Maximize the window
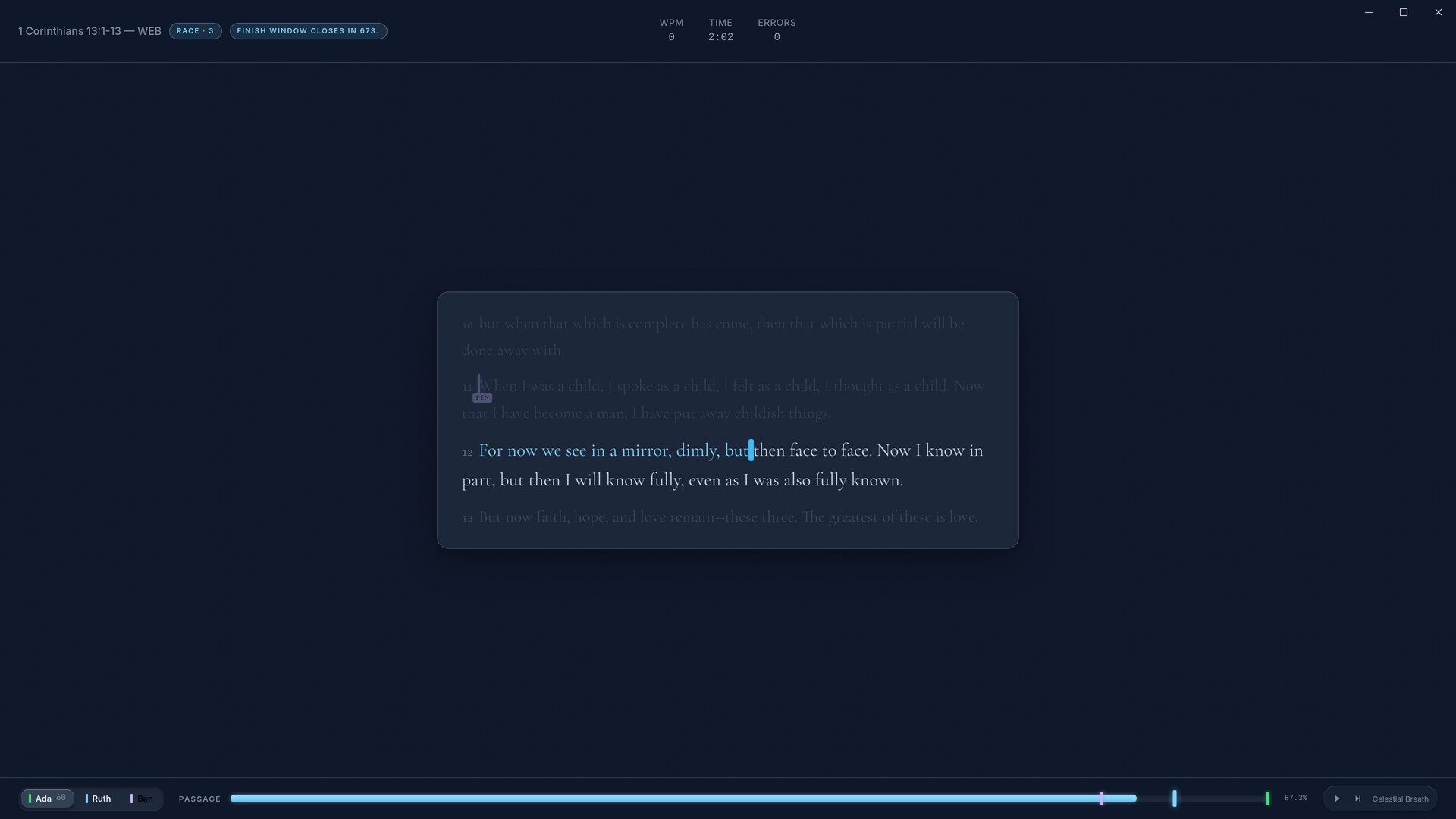The height and width of the screenshot is (819, 1456). [1404, 12]
